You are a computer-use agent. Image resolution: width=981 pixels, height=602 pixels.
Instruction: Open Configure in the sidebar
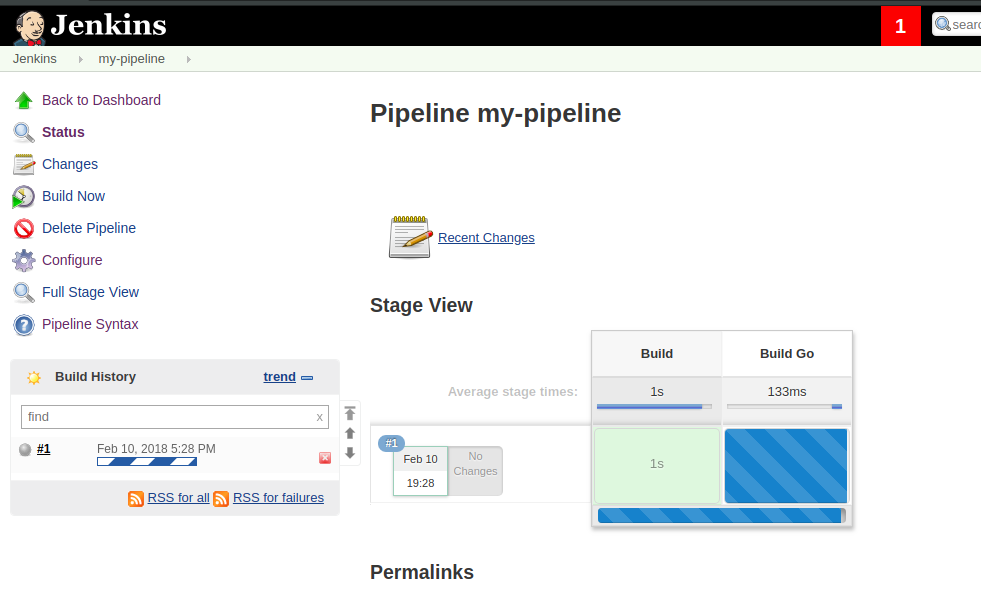[72, 260]
